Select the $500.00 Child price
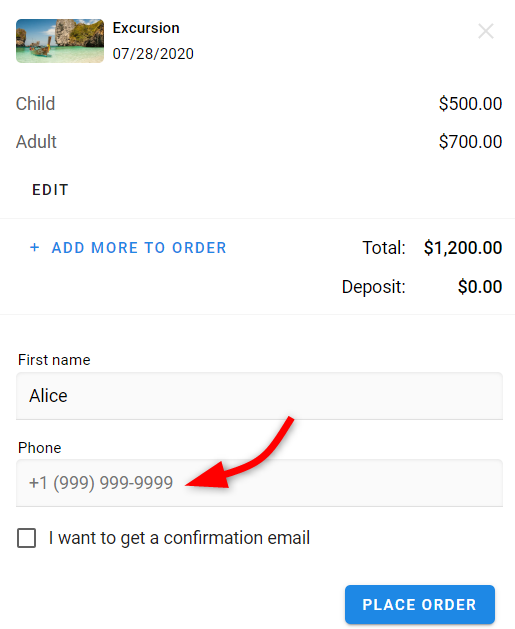 click(x=470, y=104)
